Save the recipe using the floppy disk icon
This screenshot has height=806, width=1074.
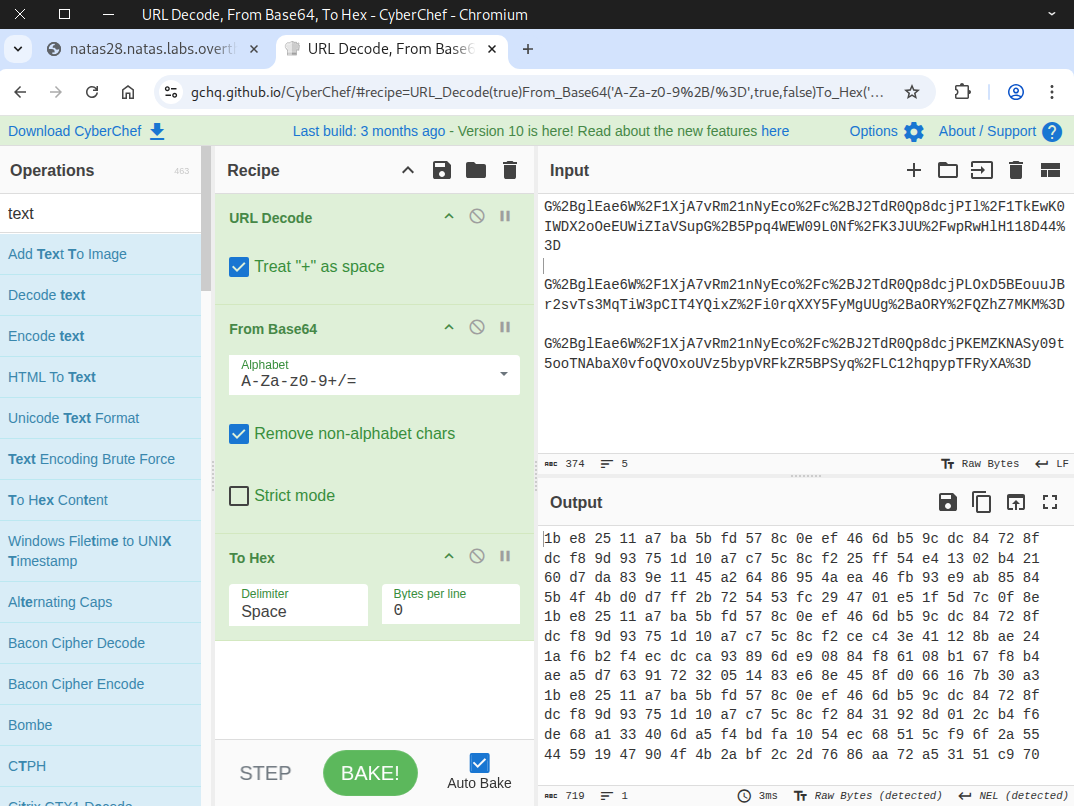[441, 170]
